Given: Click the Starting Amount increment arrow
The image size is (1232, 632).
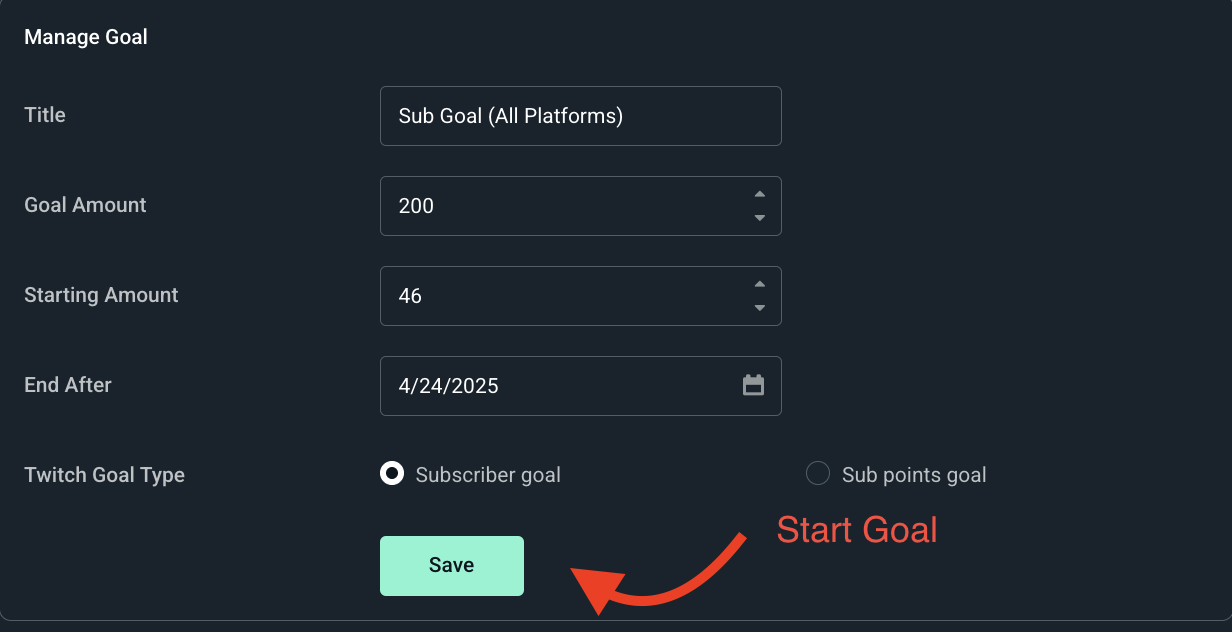Looking at the screenshot, I should (x=760, y=284).
